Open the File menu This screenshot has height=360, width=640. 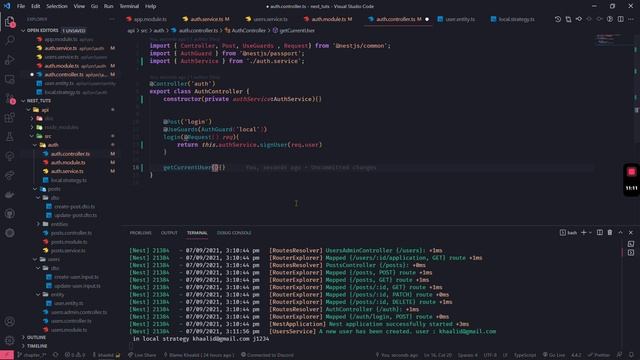21,6
